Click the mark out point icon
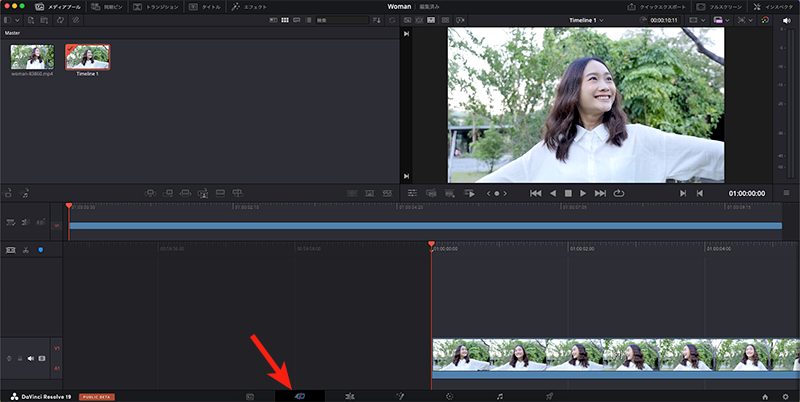This screenshot has height=402, width=800. (699, 193)
